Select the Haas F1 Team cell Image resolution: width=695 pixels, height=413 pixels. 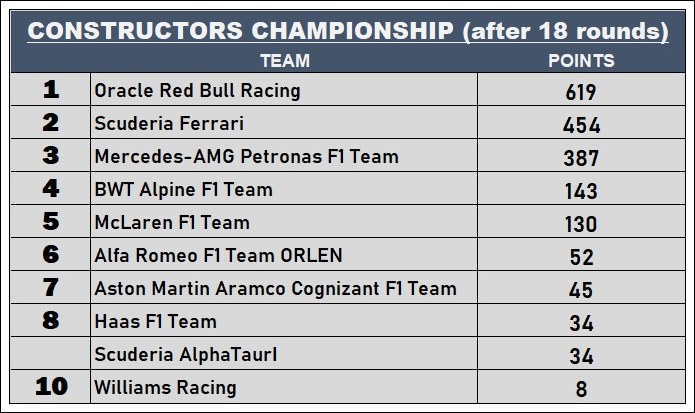[284, 321]
